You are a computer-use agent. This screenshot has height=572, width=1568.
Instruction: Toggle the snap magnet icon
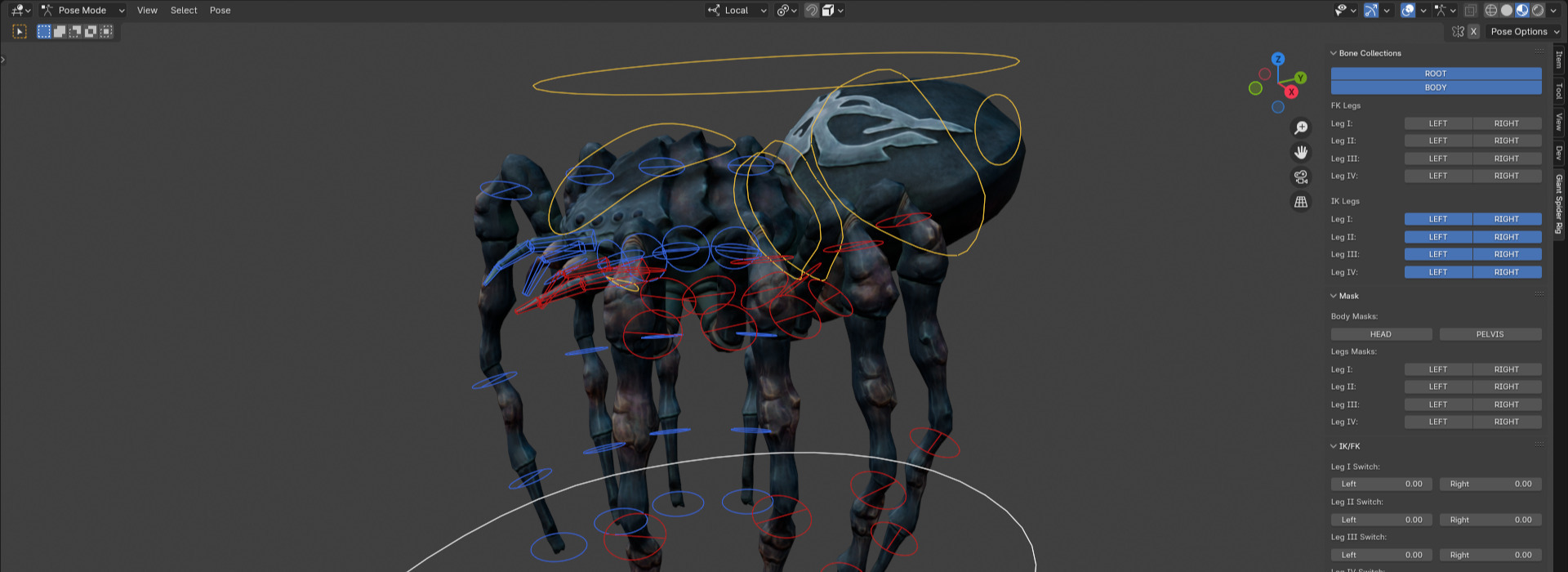pyautogui.click(x=812, y=11)
